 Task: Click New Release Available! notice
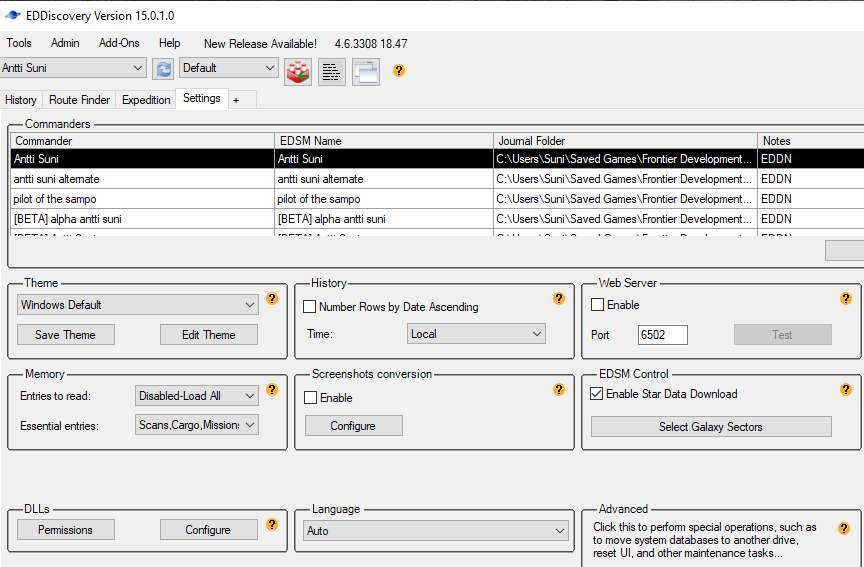(x=260, y=44)
